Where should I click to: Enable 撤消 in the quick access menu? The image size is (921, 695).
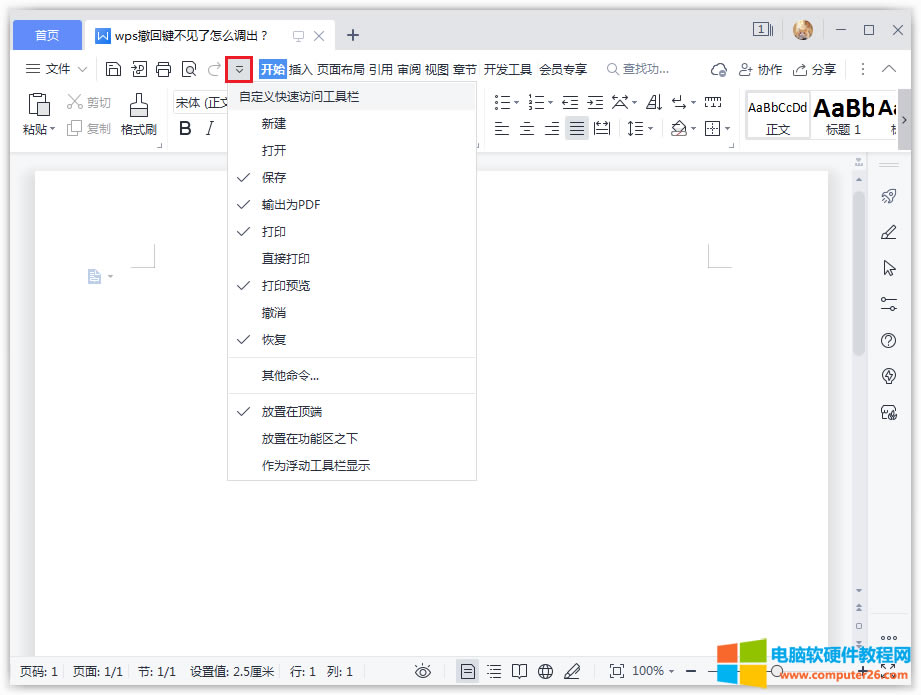(x=274, y=313)
